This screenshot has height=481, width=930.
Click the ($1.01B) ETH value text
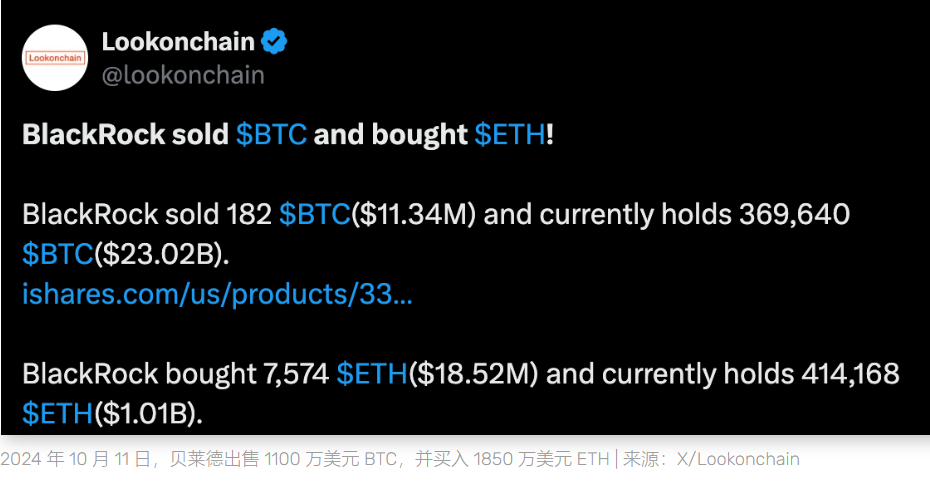pyautogui.click(x=148, y=414)
